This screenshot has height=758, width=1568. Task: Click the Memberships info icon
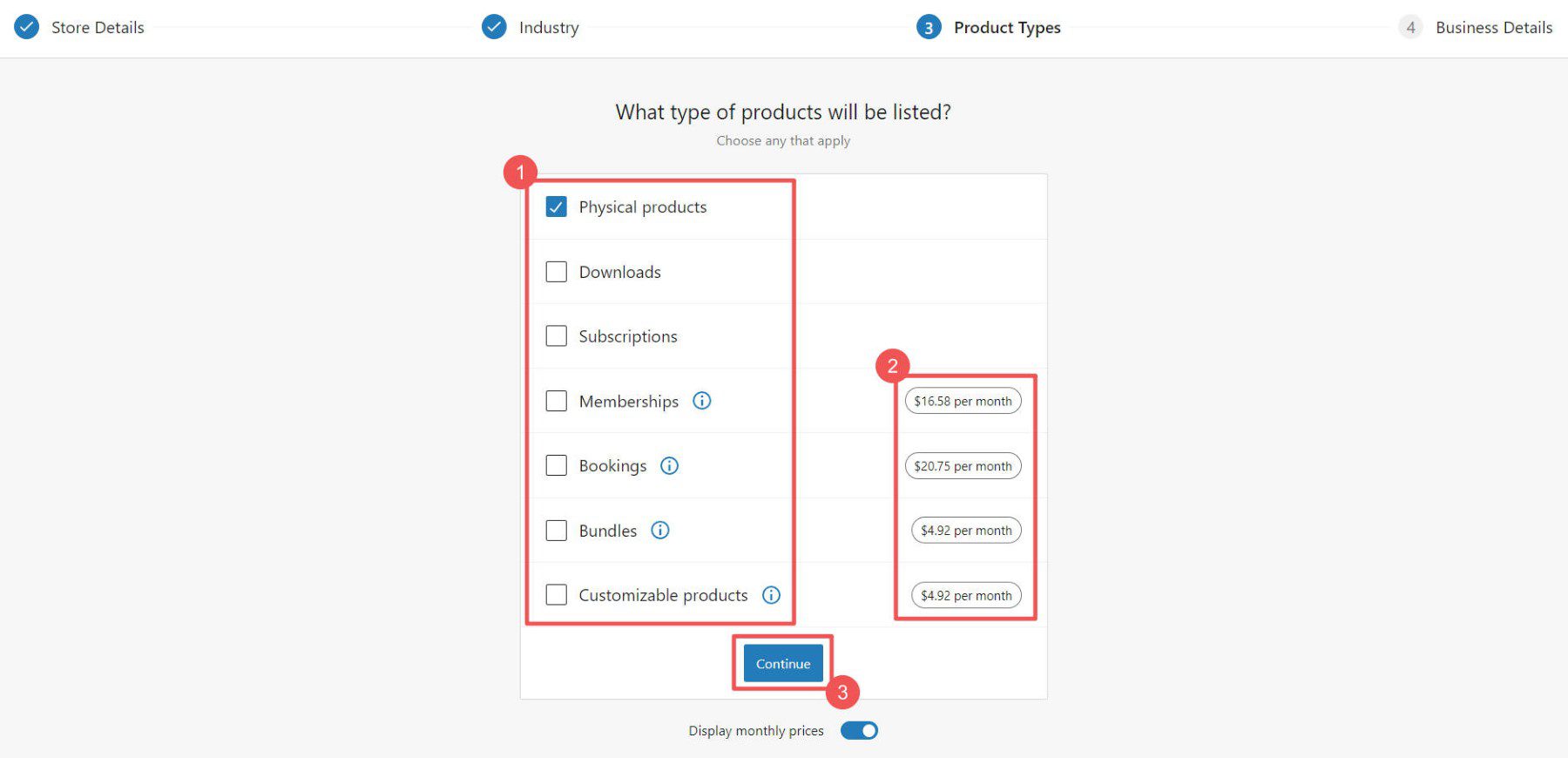pyautogui.click(x=702, y=401)
